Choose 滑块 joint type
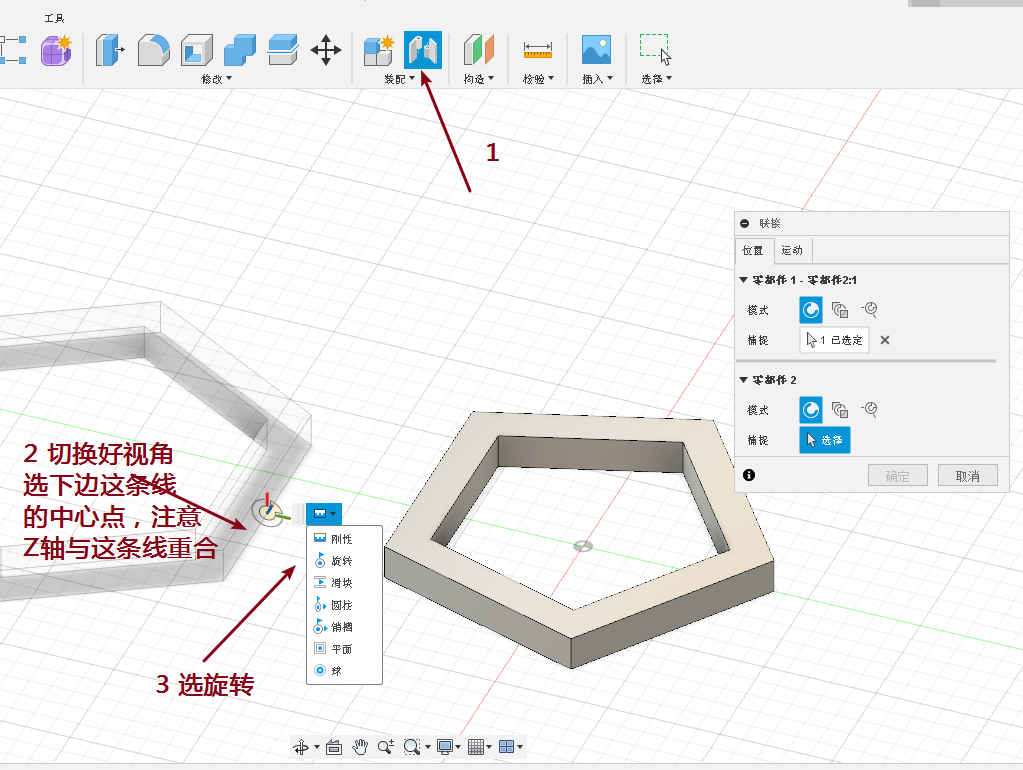Screen dimensions: 1023x770 [344, 583]
